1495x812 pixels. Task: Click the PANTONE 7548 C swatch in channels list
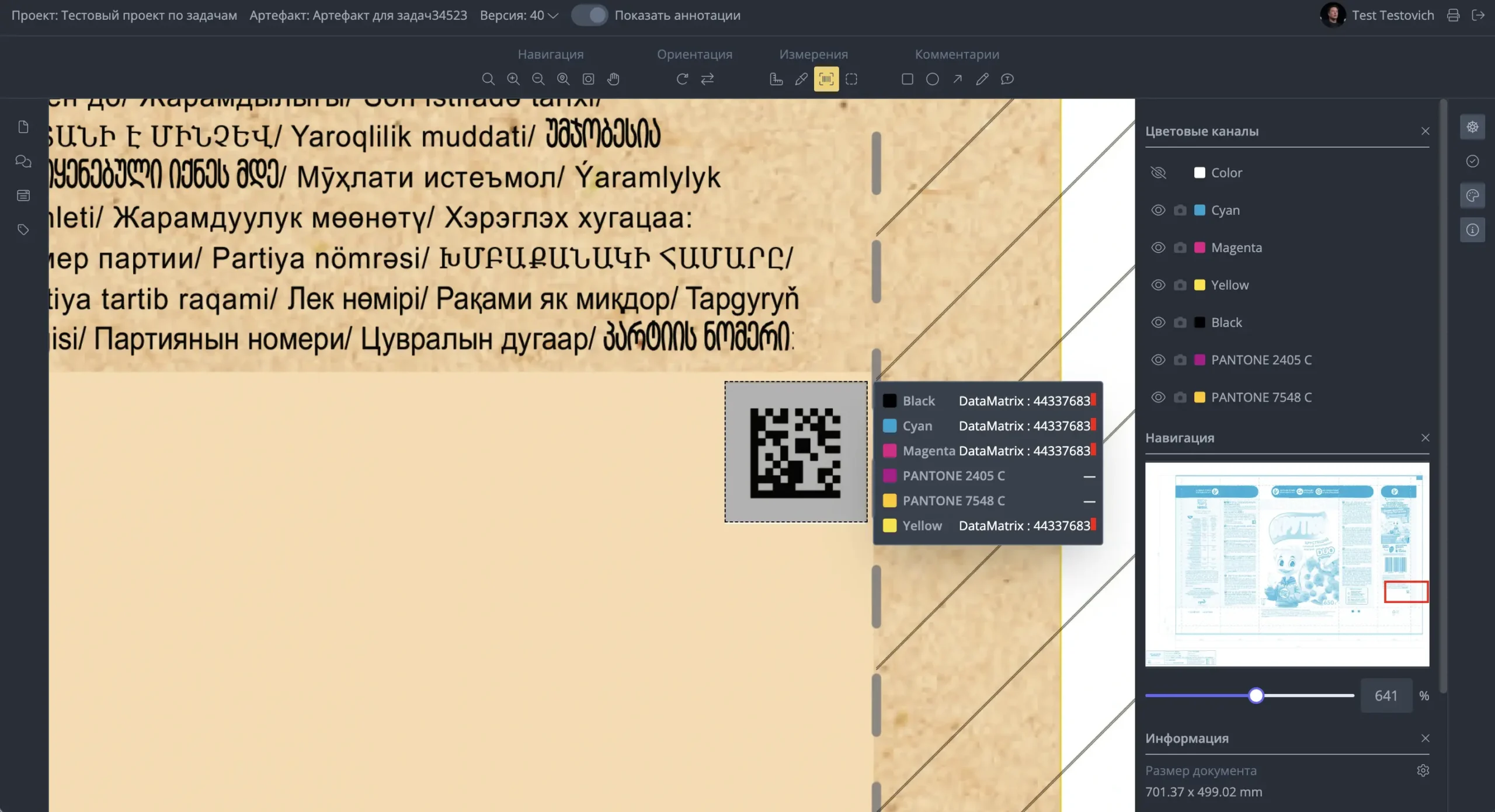tap(1200, 397)
